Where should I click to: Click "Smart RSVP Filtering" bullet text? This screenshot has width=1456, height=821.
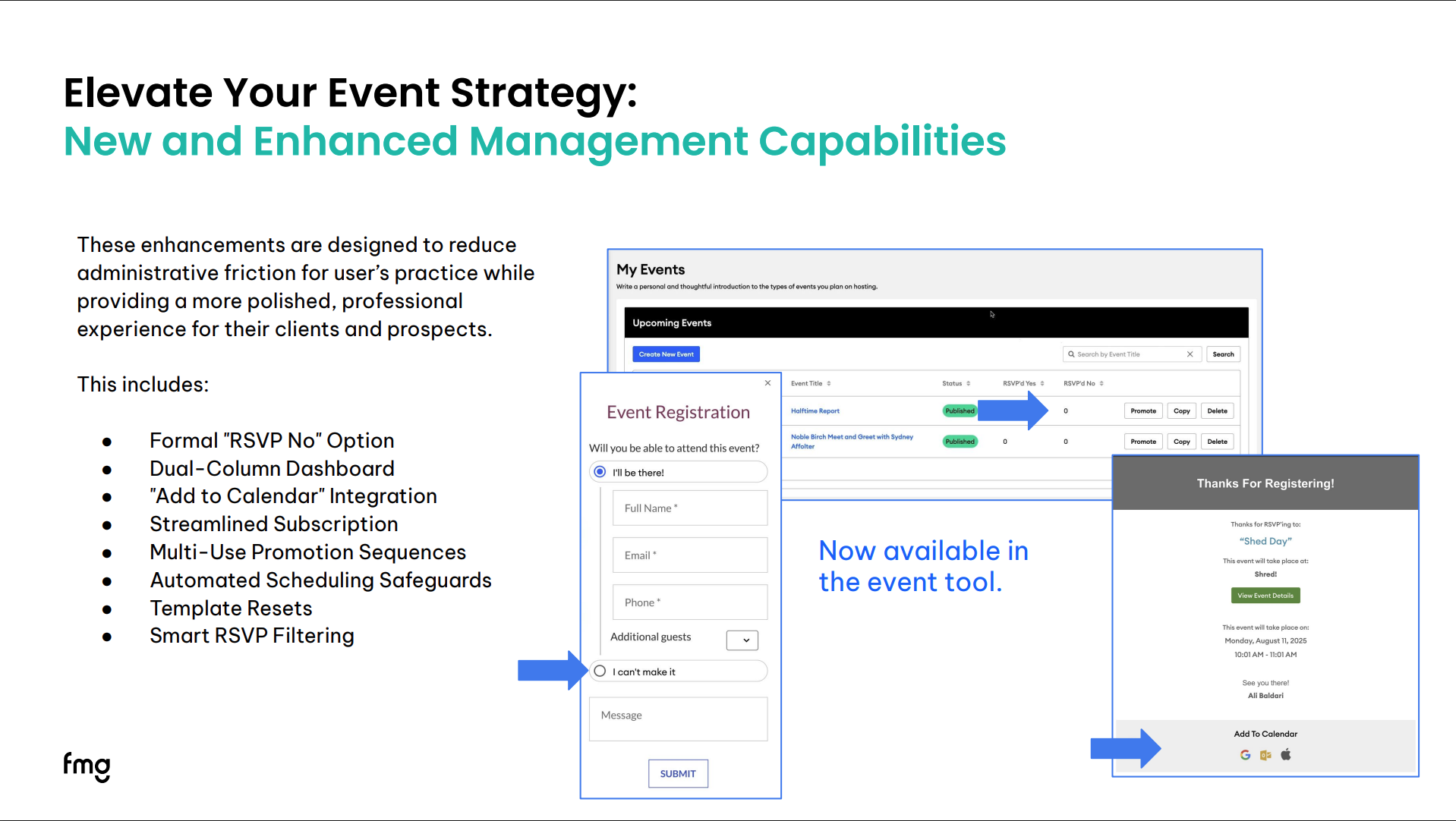252,636
